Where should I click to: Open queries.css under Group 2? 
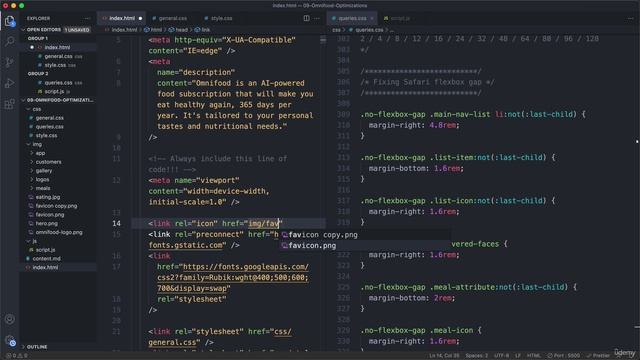point(58,82)
